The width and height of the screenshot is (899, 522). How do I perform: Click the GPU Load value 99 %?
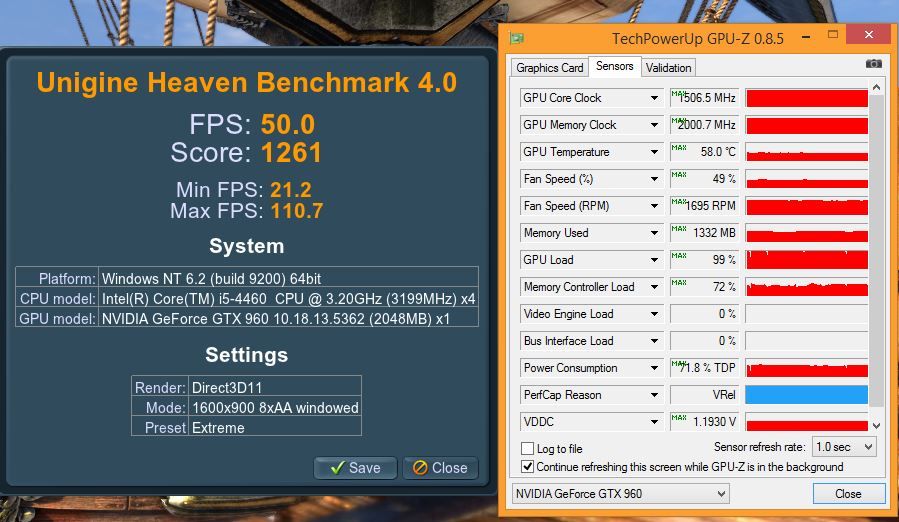[705, 260]
